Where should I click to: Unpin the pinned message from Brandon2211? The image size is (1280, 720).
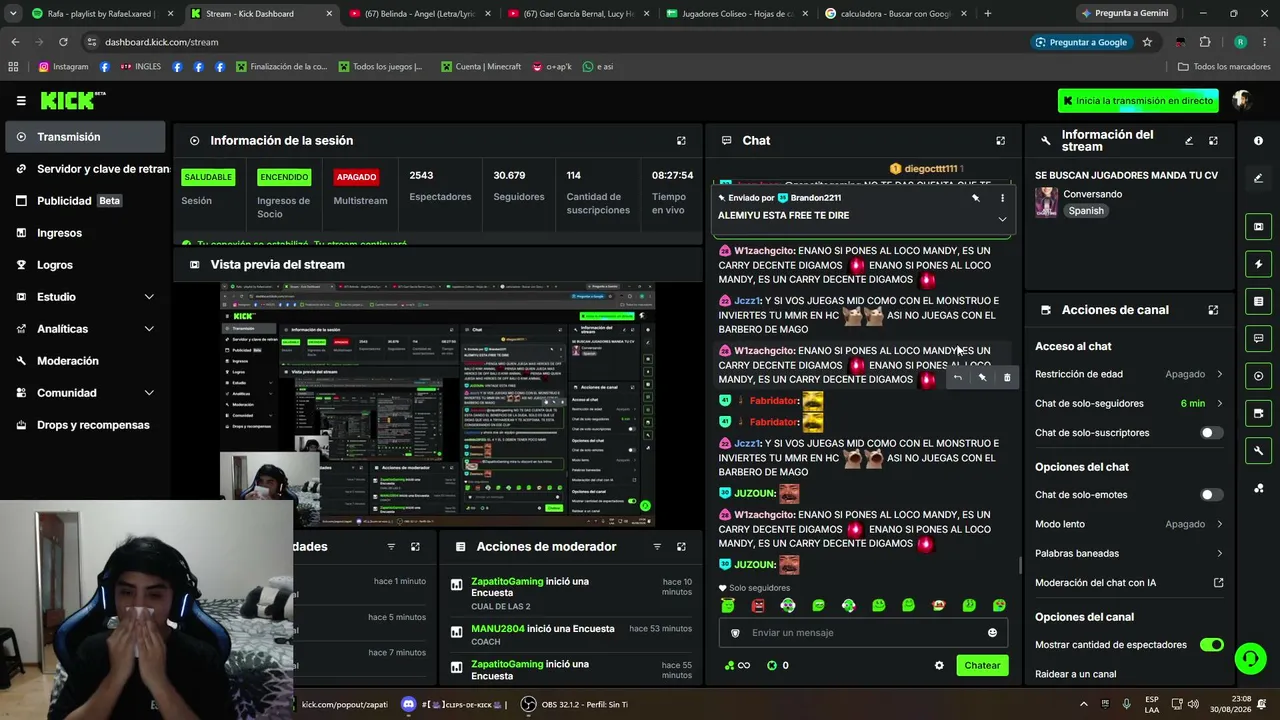pos(975,198)
